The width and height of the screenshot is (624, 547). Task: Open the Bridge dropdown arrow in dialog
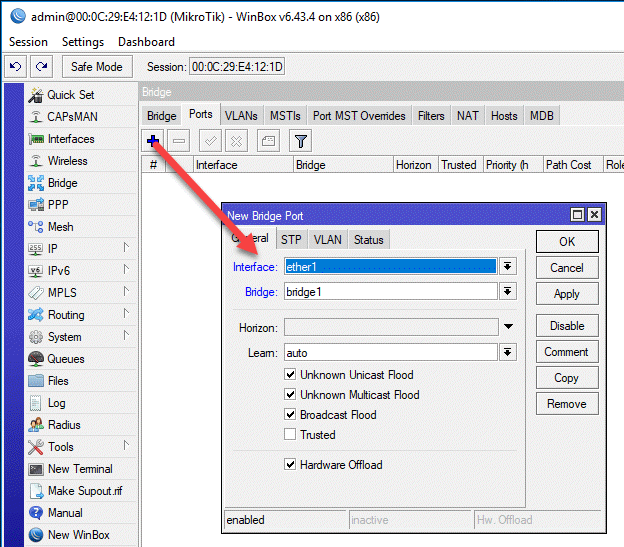point(507,291)
